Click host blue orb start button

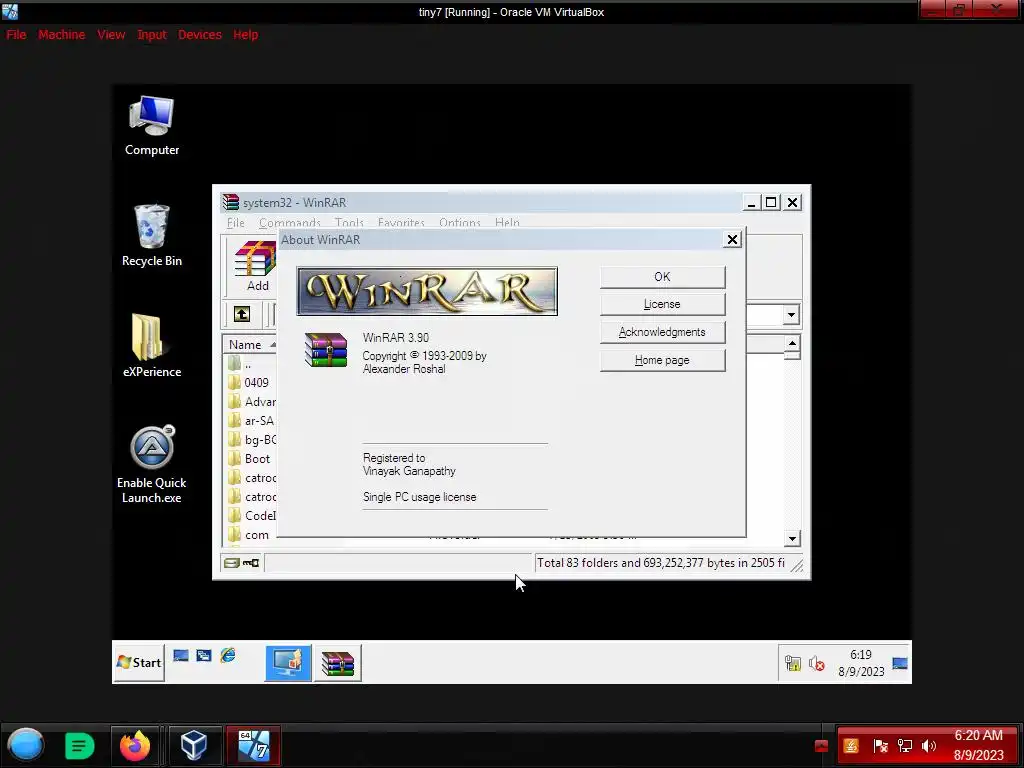(26, 745)
